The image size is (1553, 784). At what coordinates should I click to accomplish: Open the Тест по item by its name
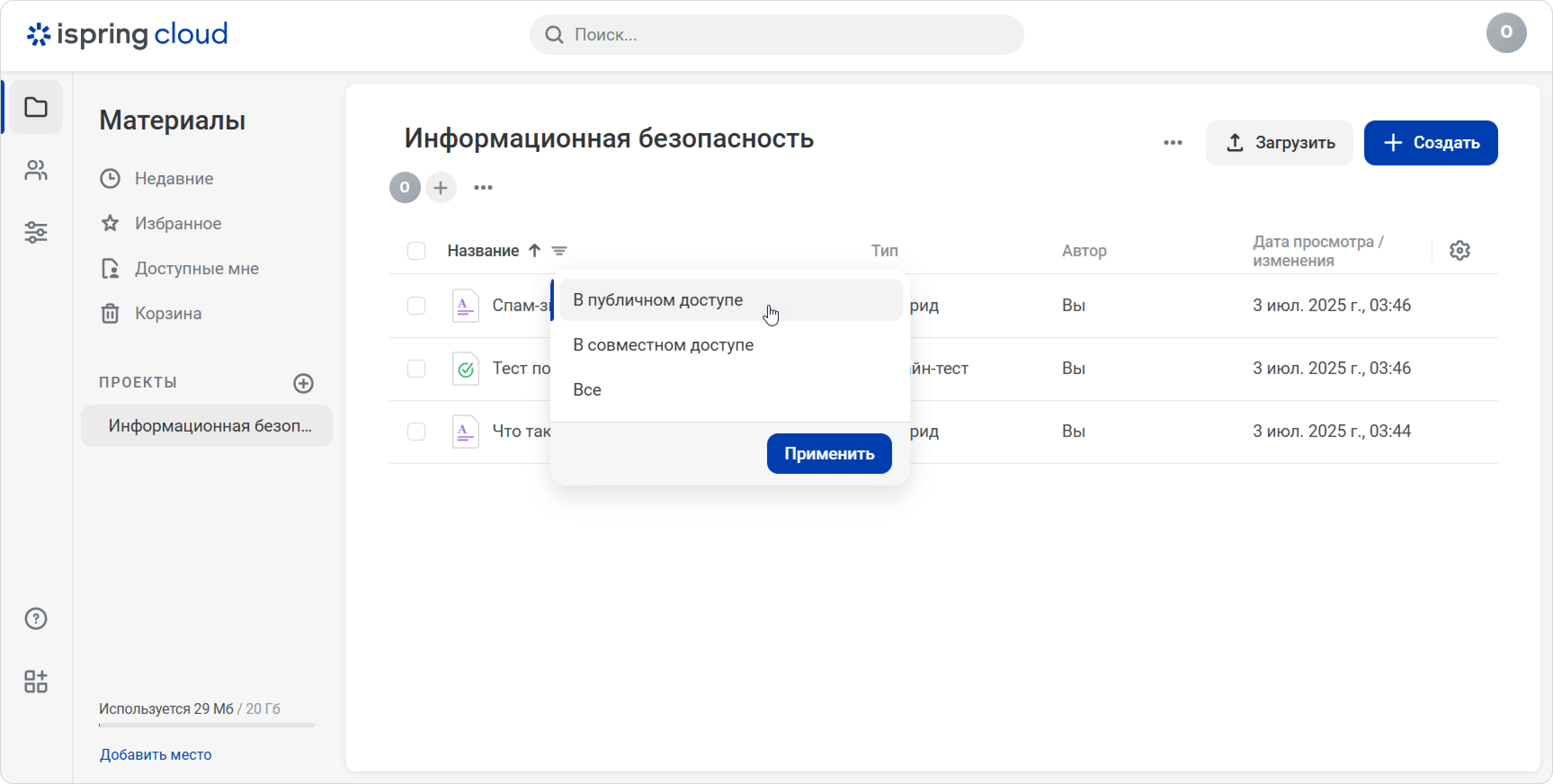click(521, 368)
